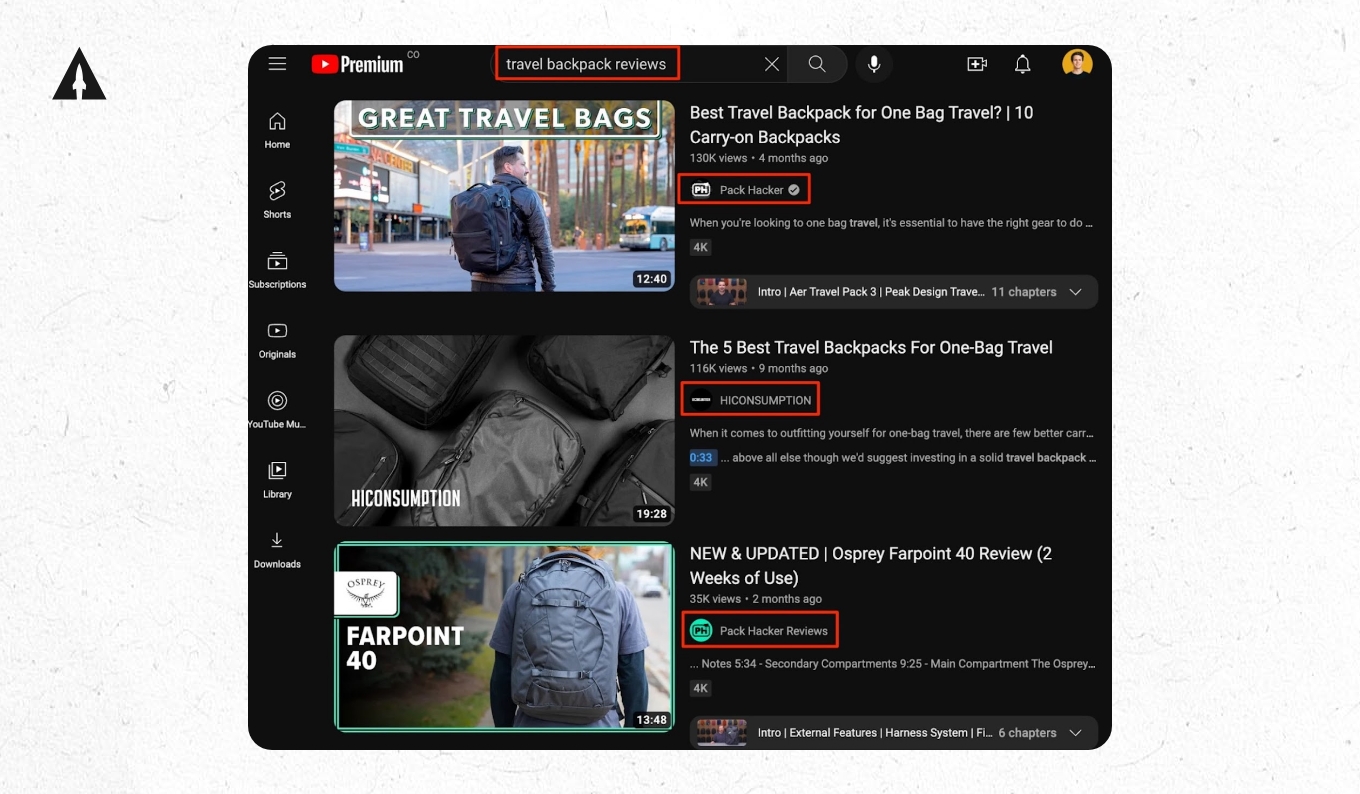This screenshot has height=794, width=1360.
Task: Click the HICONSUMPTION channel avatar
Action: (701, 400)
